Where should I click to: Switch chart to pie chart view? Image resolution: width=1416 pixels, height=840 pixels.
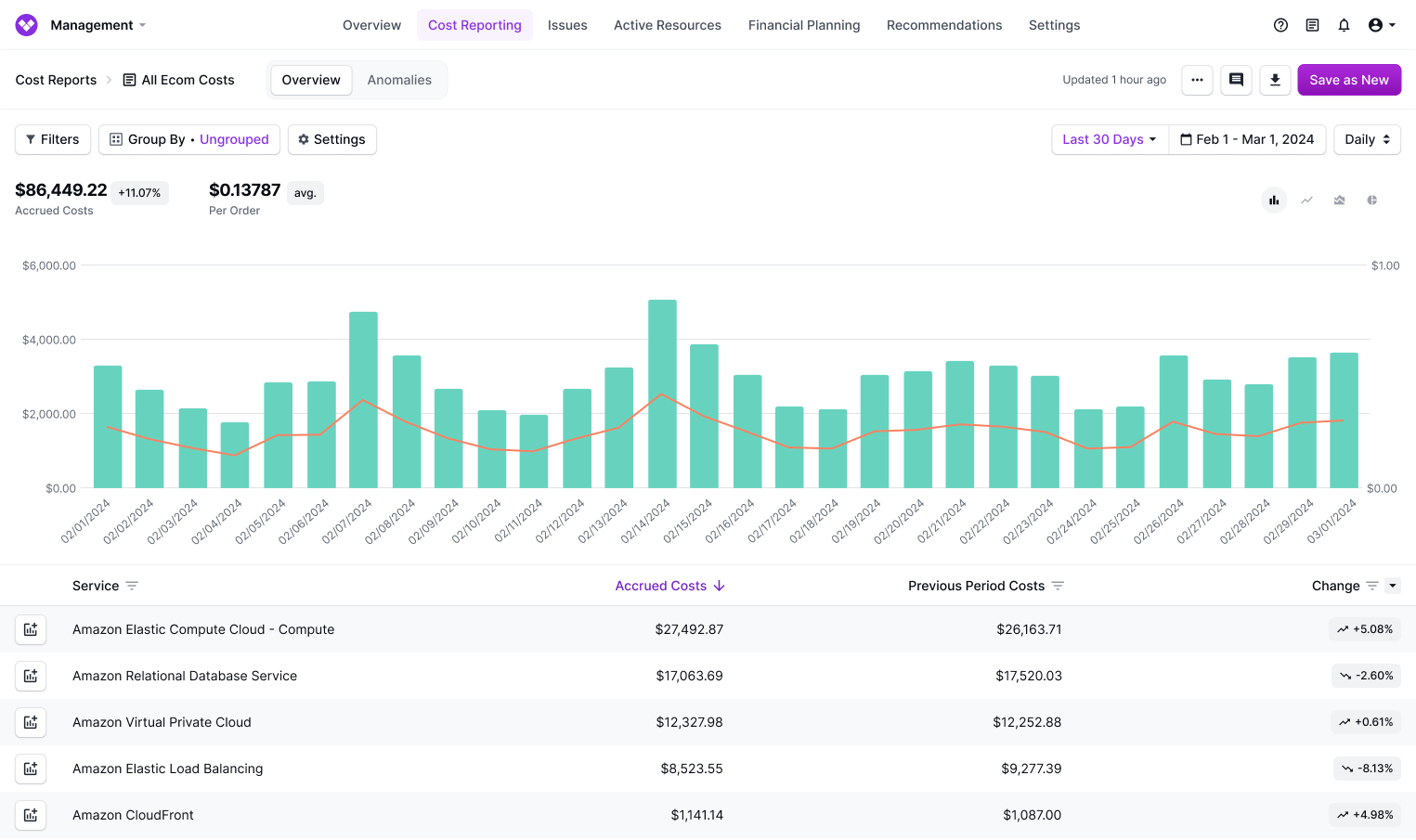(x=1371, y=200)
